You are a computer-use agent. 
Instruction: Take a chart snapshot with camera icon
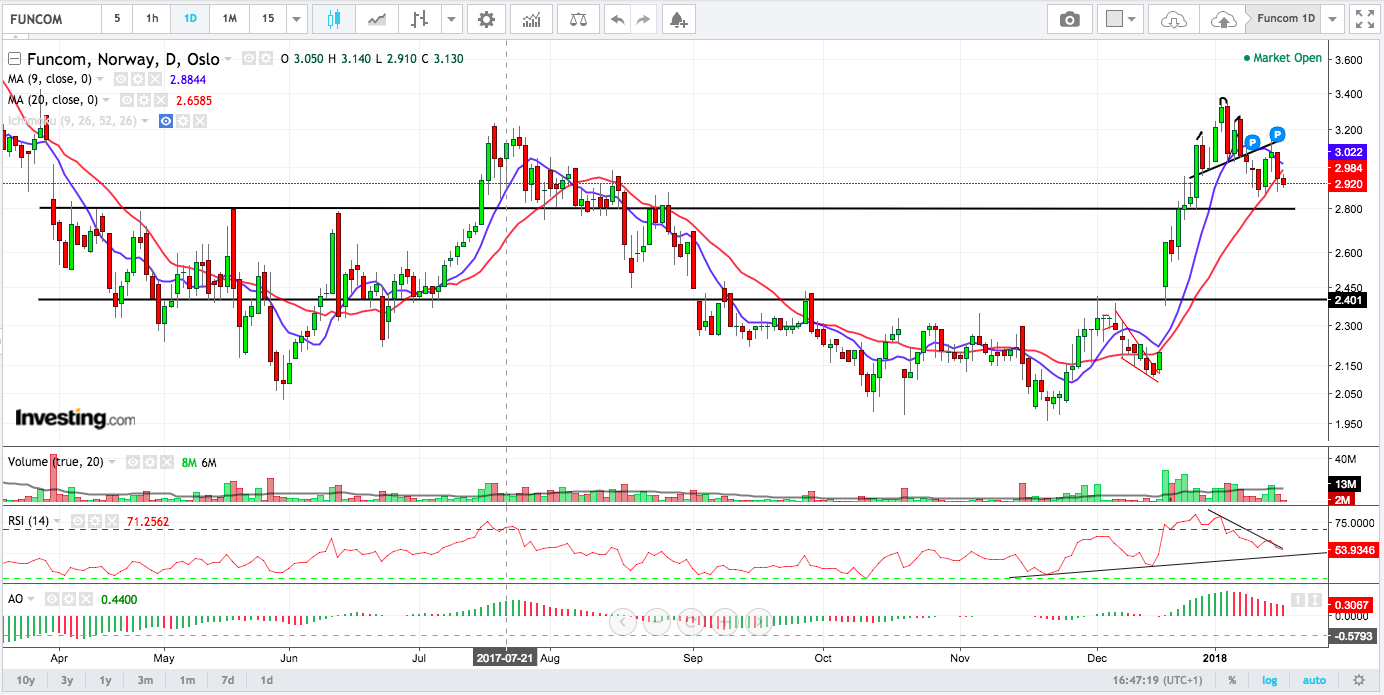pos(1070,19)
